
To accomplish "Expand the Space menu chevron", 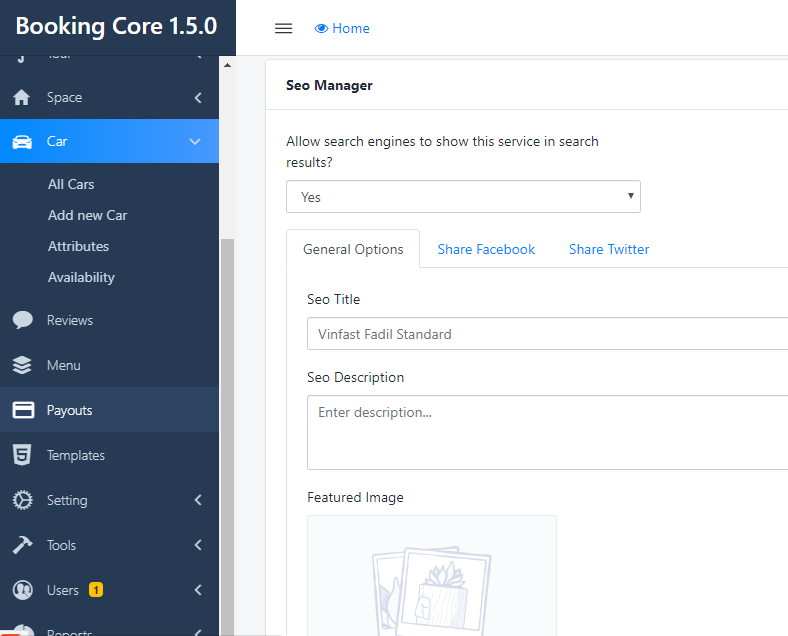I will (198, 98).
